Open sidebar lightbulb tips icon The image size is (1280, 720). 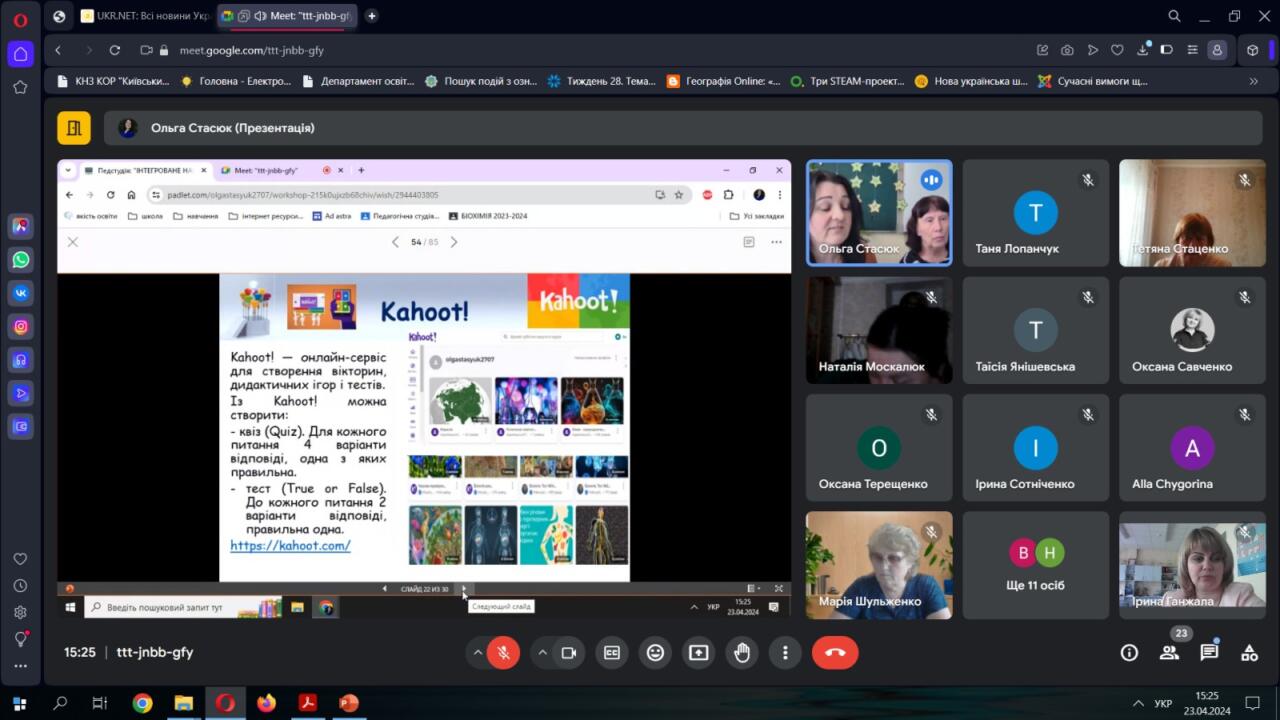coord(20,639)
